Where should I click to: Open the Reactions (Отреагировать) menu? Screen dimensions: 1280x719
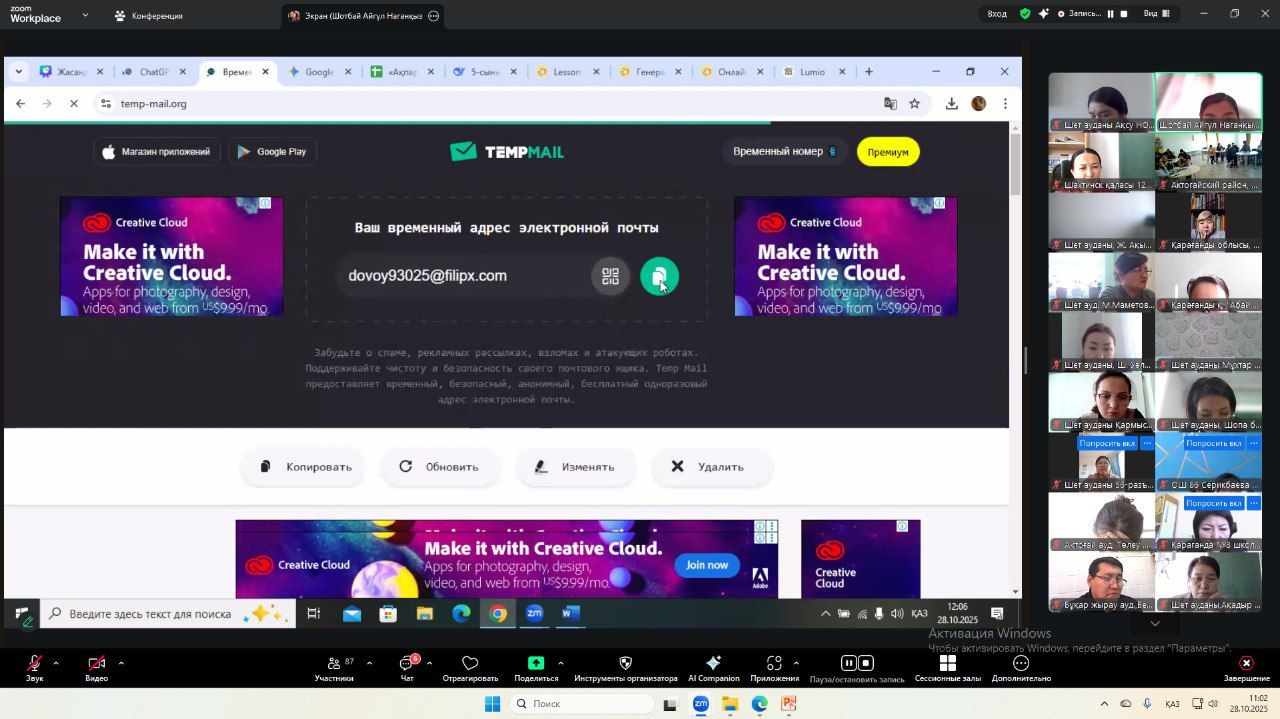[470, 666]
